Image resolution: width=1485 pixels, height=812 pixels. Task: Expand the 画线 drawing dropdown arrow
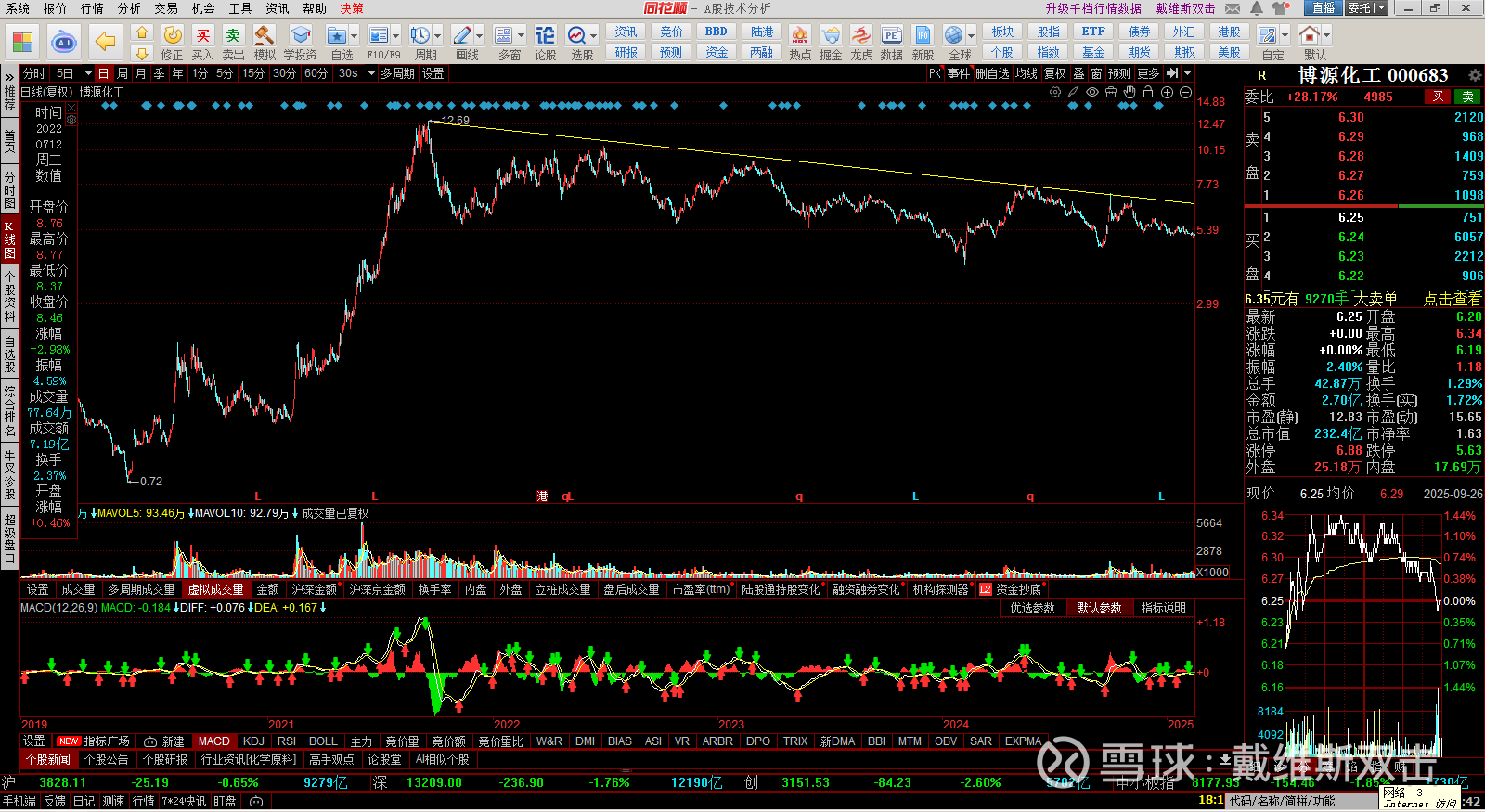(479, 36)
